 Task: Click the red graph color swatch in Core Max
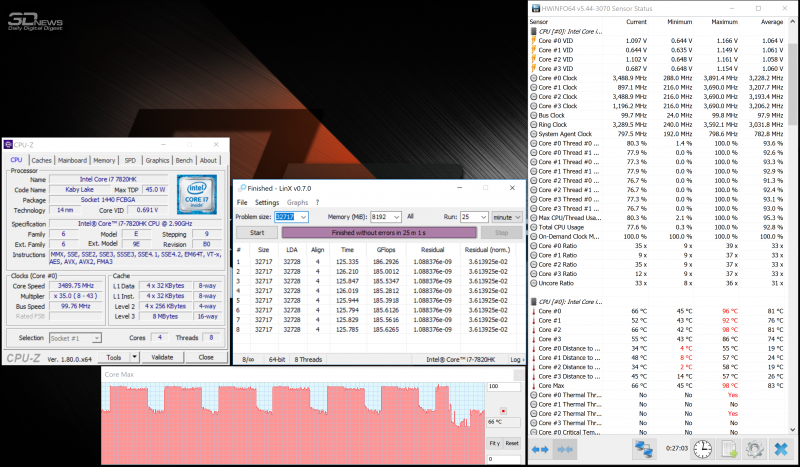pos(503,411)
